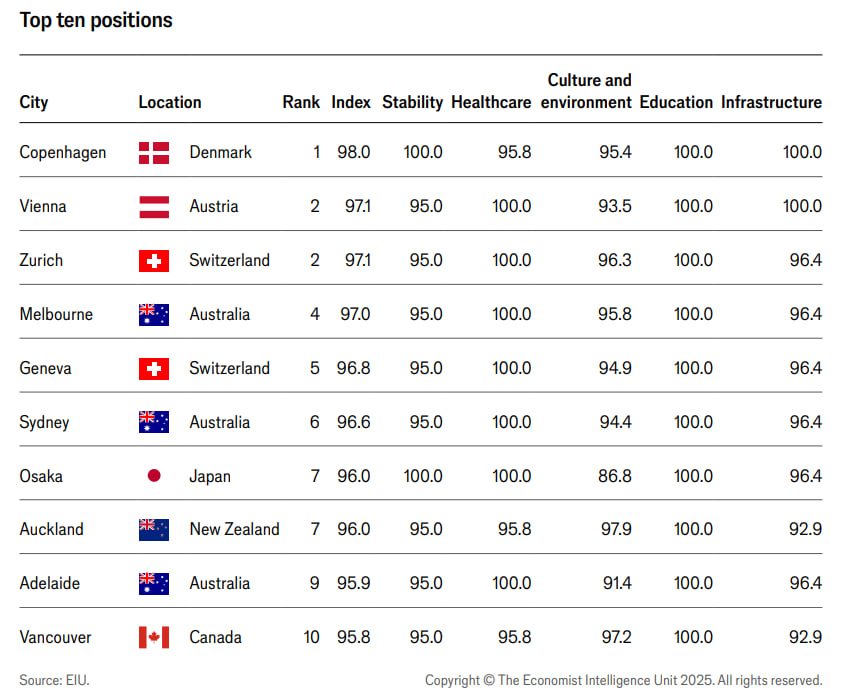Click the Economist Intelligence Unit copyright text
This screenshot has width=849, height=699.
pos(623,681)
